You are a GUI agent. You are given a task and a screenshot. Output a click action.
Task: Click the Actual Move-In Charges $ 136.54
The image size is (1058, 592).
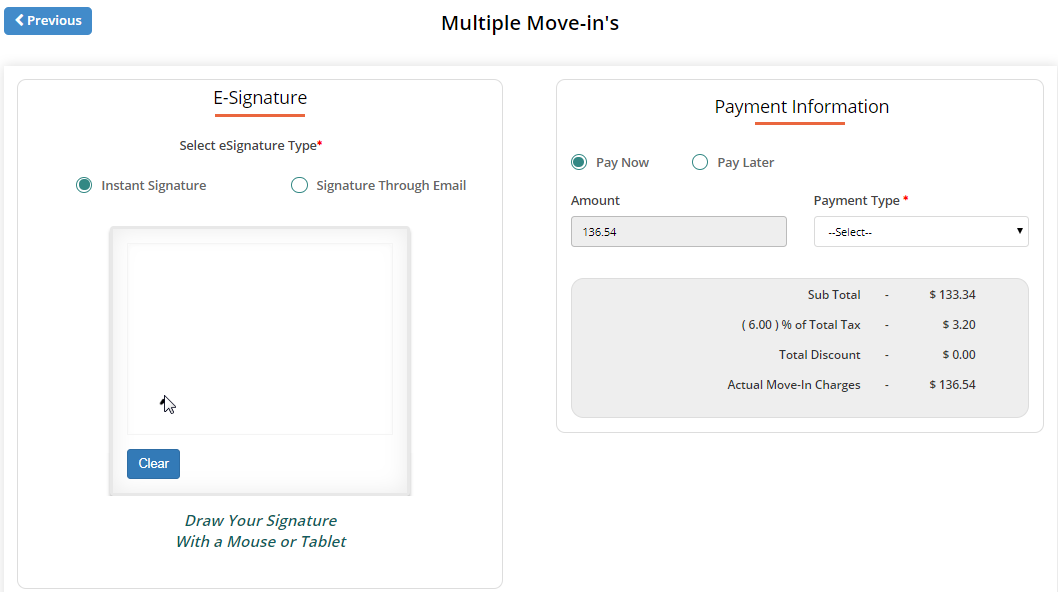952,385
